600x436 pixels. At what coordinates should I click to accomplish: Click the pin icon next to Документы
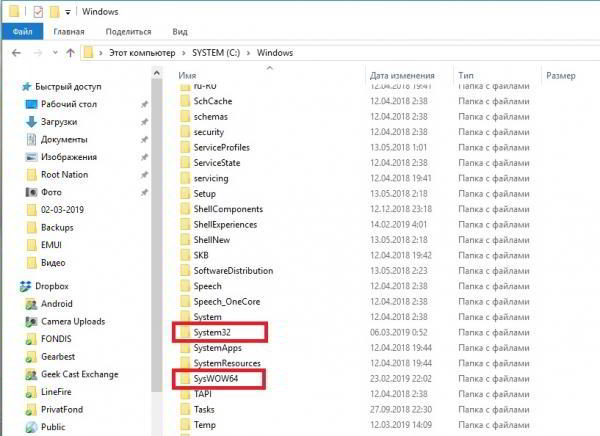pos(144,139)
